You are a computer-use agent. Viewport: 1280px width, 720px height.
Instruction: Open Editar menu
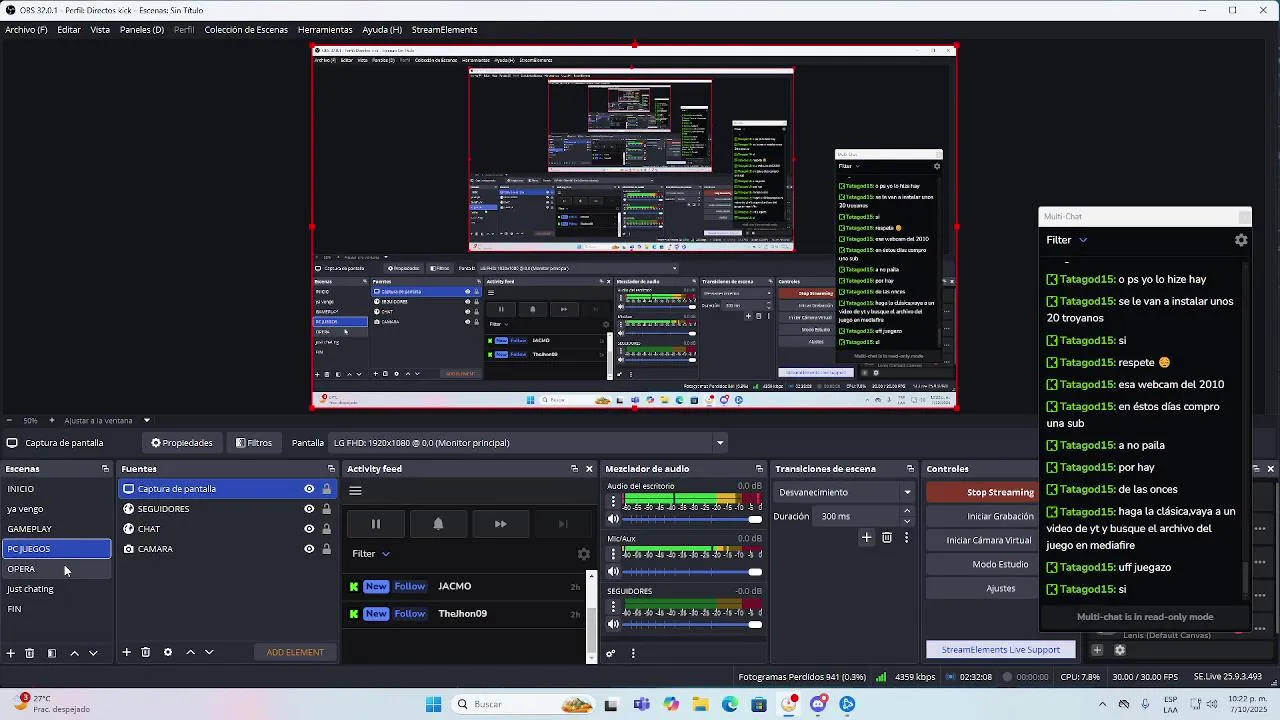(69, 30)
